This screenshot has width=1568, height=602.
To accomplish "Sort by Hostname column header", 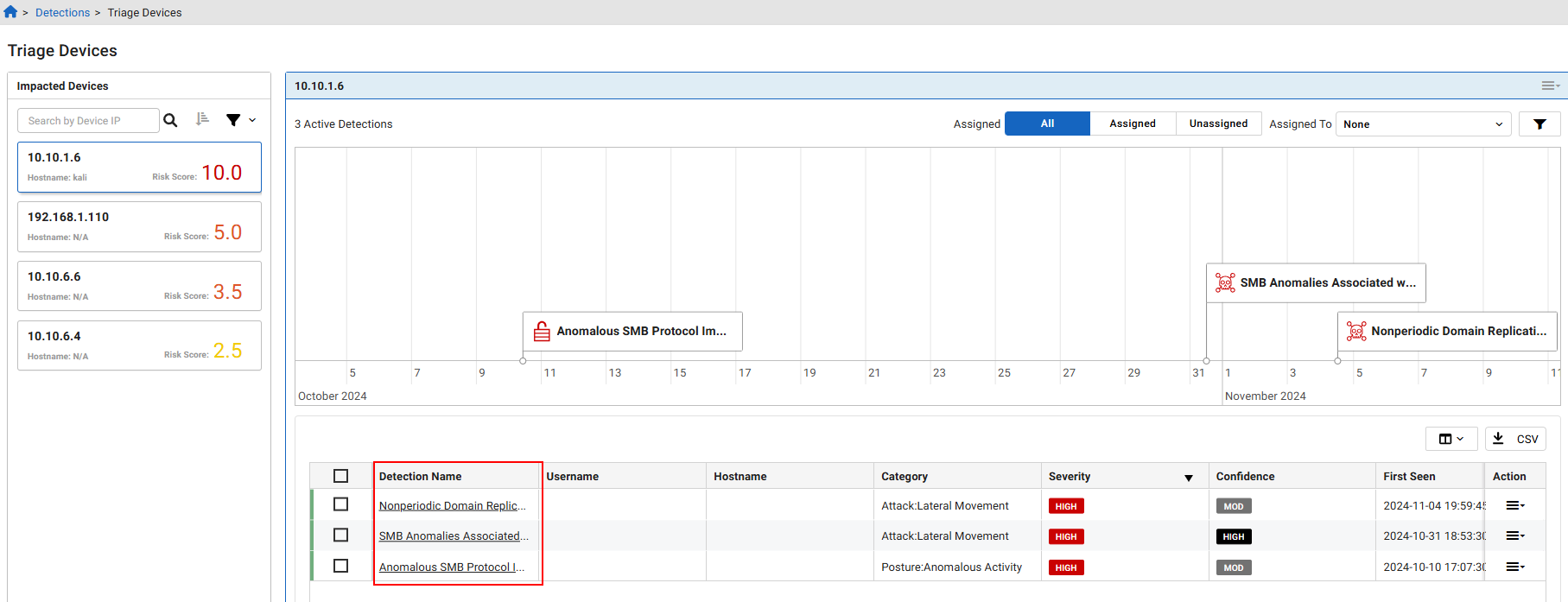I will click(x=740, y=477).
